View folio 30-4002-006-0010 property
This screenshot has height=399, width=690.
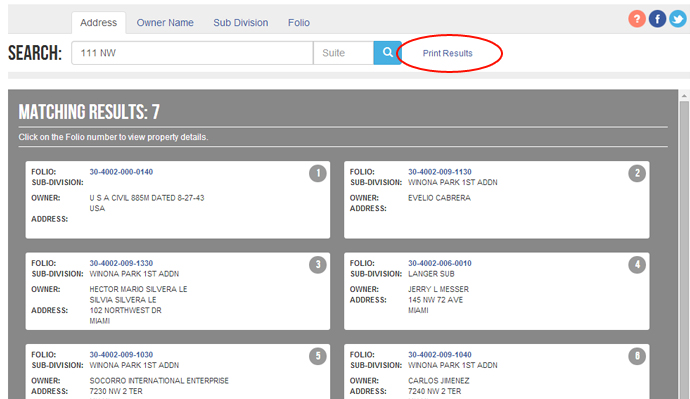point(440,264)
